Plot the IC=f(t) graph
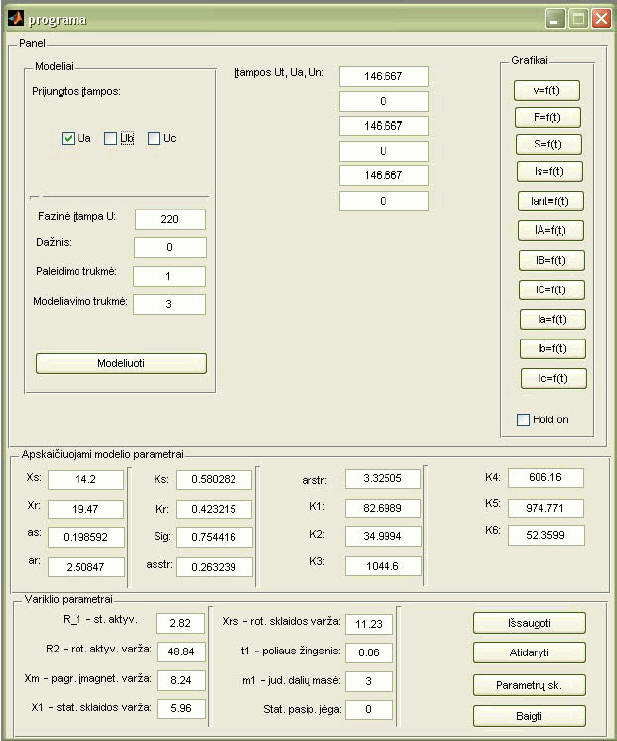This screenshot has width=617, height=741. (x=551, y=290)
